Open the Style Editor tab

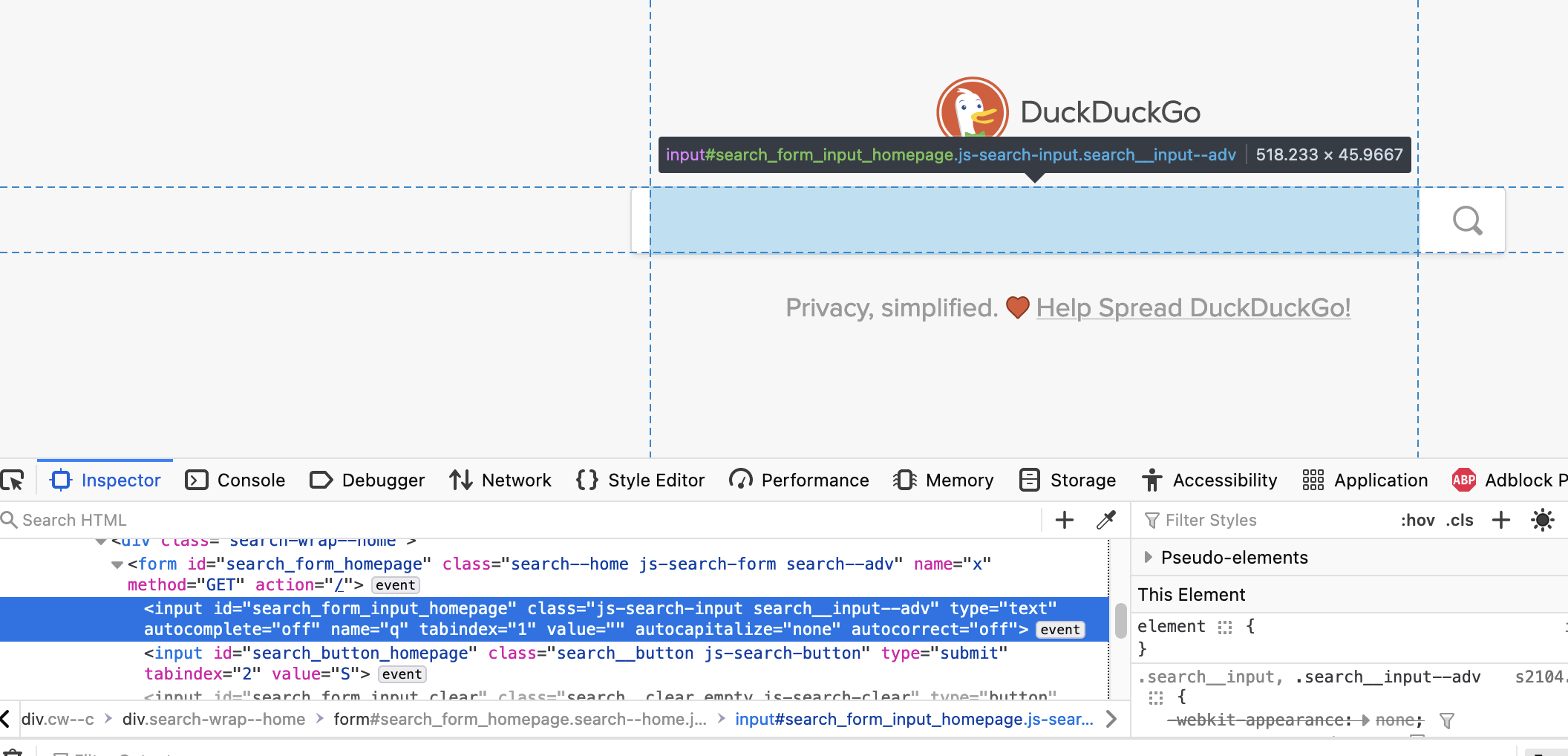click(x=641, y=480)
